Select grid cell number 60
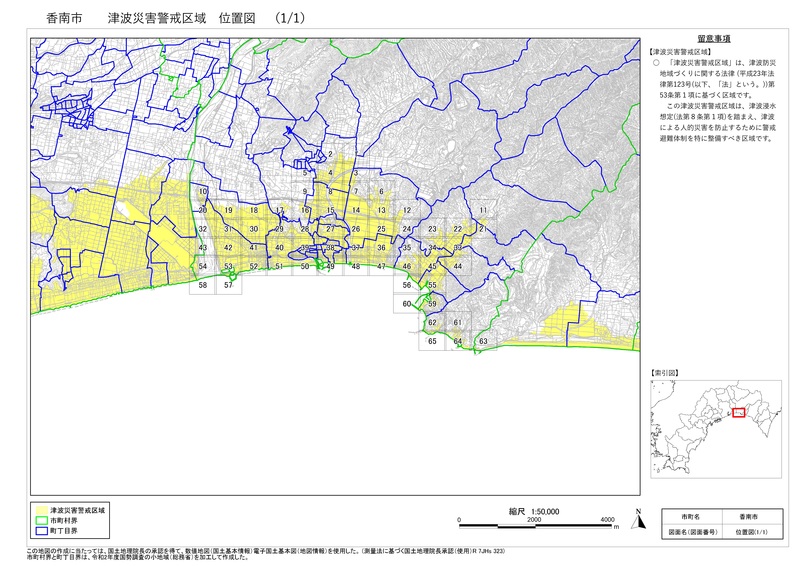Image resolution: width=800 pixels, height=566 pixels. click(x=407, y=304)
